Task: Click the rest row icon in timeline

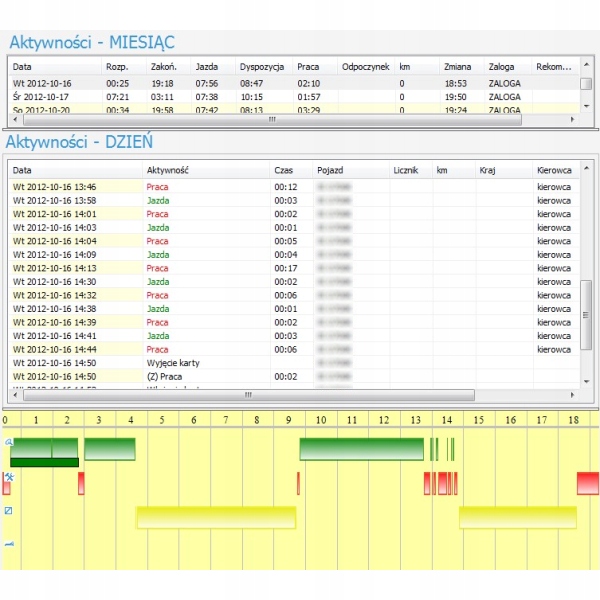Action: 8,543
